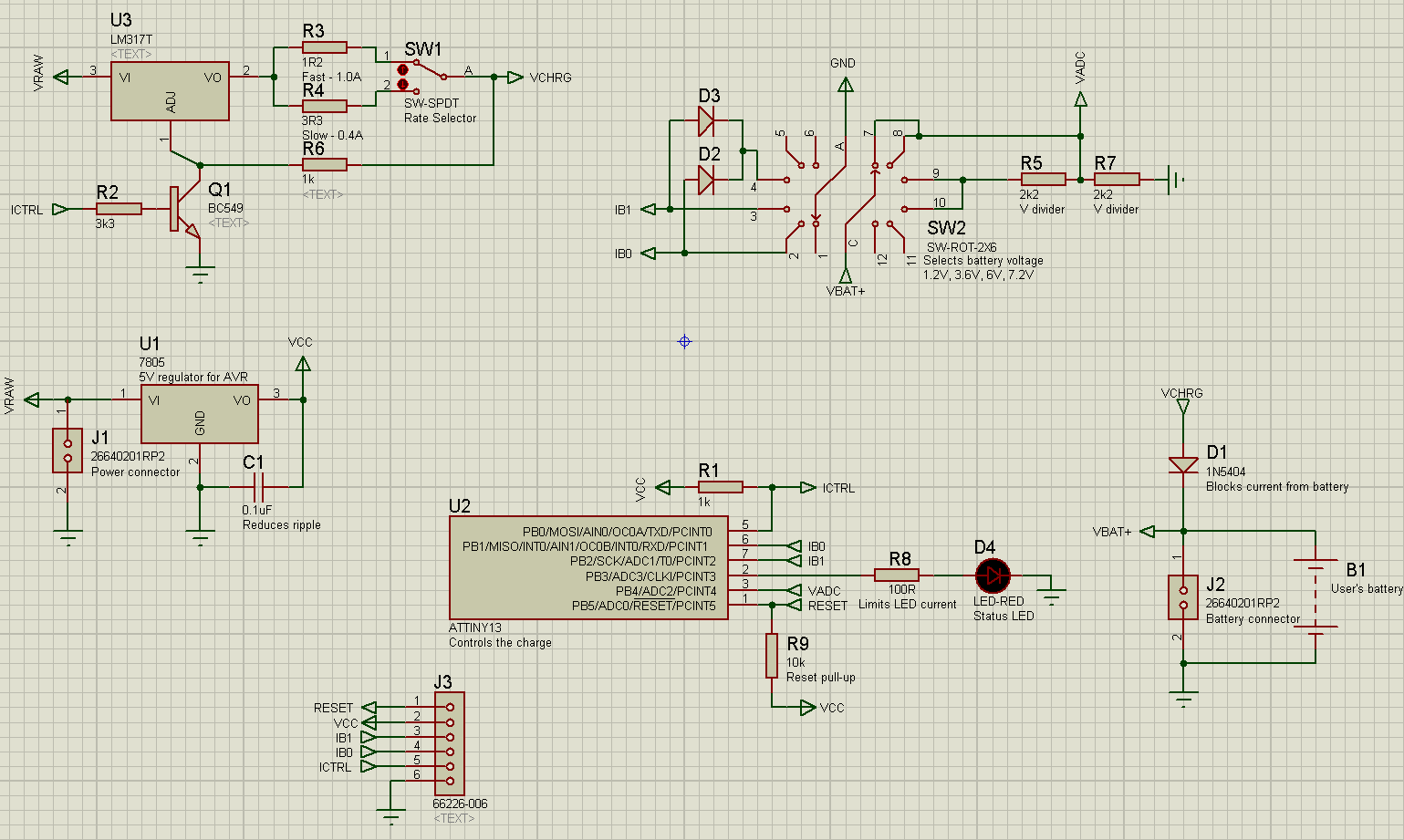1404x840 pixels.
Task: Select the 100R resistor R8
Action: coord(896,576)
